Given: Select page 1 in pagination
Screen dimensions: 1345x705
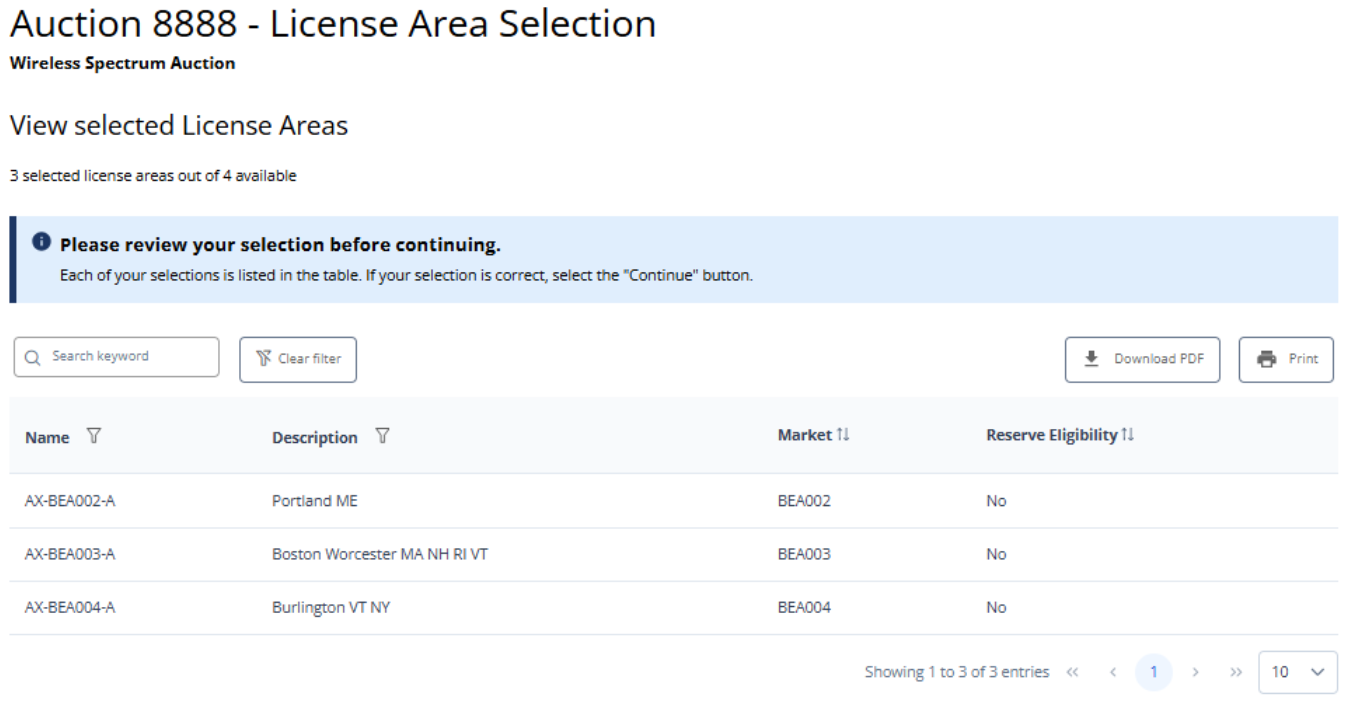Looking at the screenshot, I should 1153,672.
